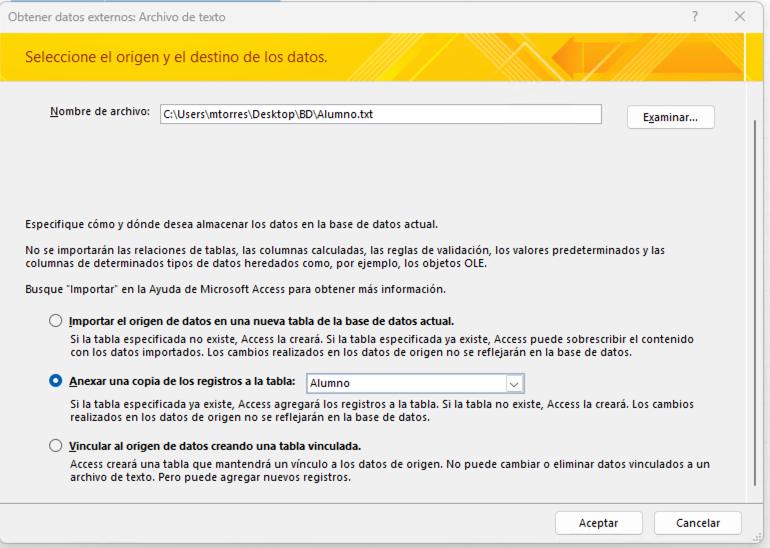The width and height of the screenshot is (770, 548).
Task: Click the "Importar el origen de datos" bold label
Action: point(261,321)
